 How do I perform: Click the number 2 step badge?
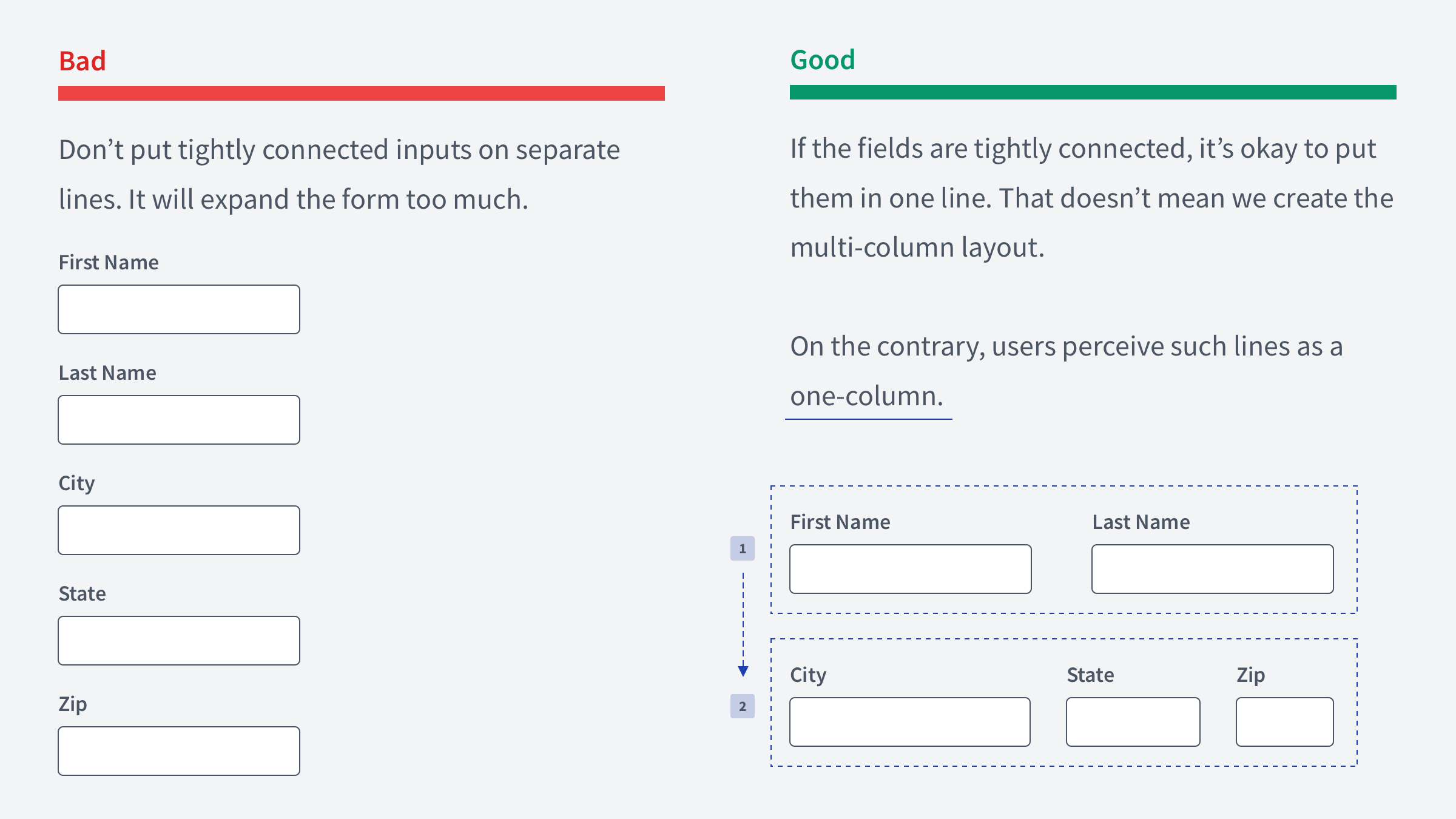click(x=742, y=706)
